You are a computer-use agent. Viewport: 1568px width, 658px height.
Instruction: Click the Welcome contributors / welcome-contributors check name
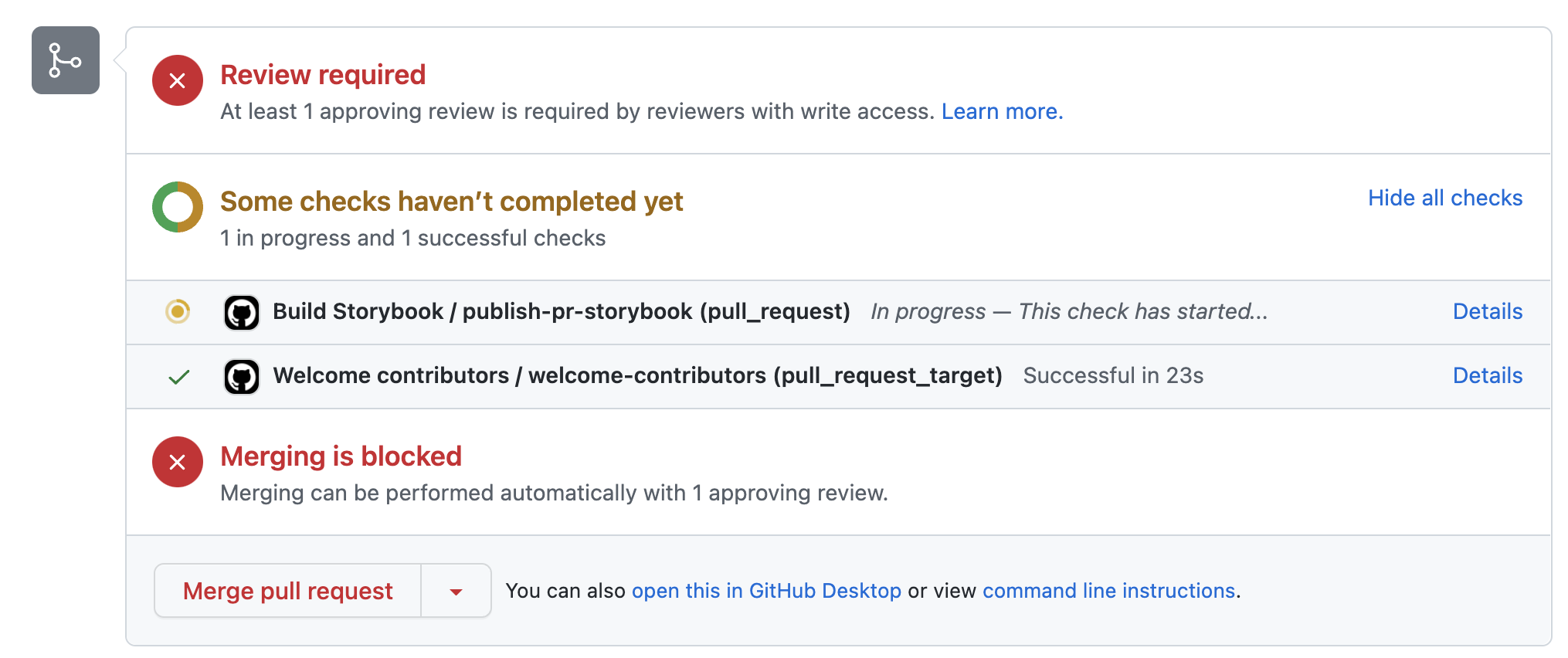point(638,375)
